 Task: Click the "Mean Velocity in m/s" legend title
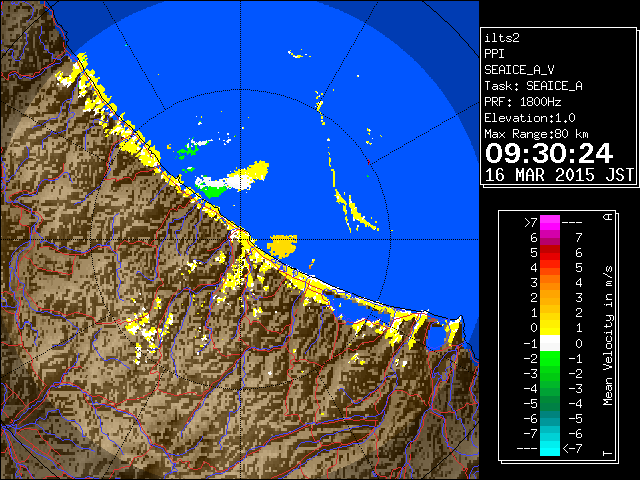(608, 335)
